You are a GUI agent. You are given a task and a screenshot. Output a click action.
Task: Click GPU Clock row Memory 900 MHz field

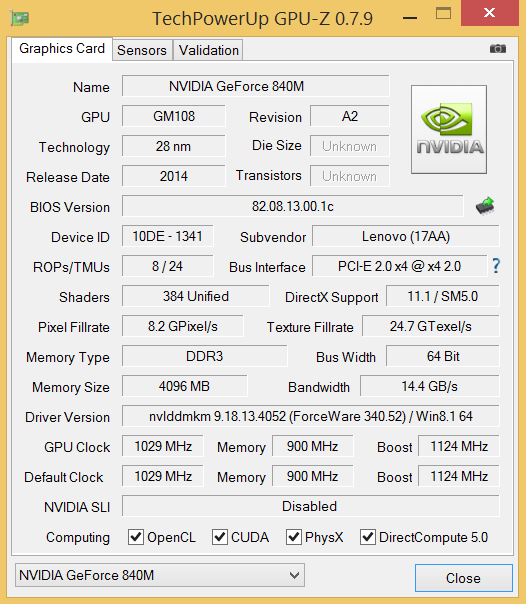(x=313, y=446)
